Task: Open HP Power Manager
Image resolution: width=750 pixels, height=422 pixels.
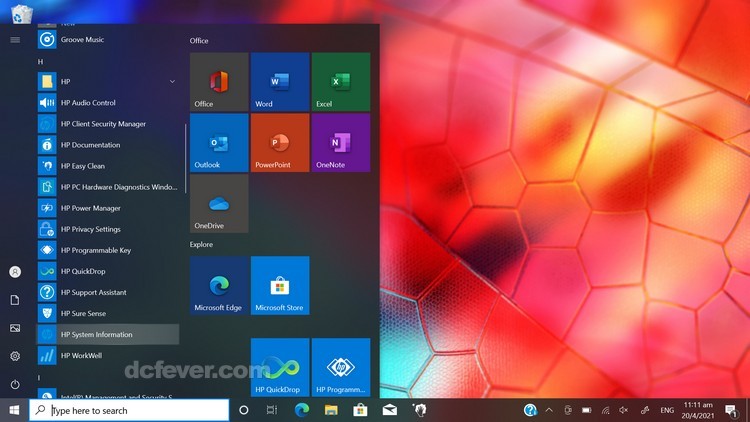Action: (108, 208)
